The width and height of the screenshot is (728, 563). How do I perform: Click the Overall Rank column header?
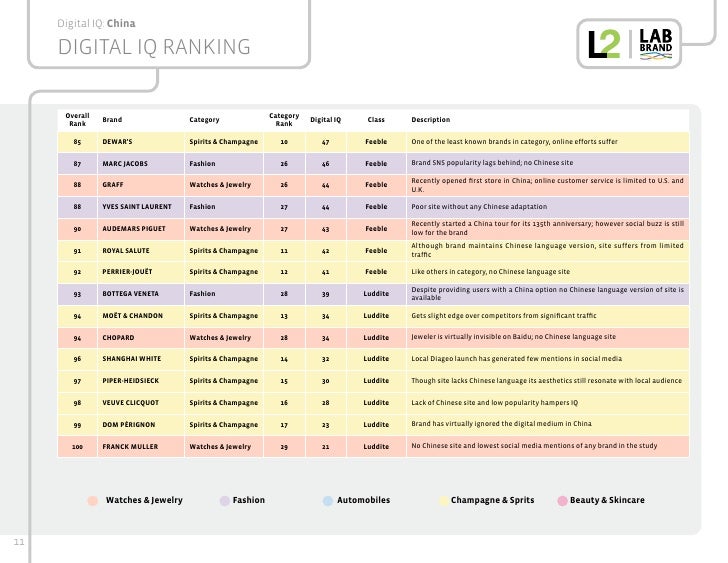[x=78, y=119]
